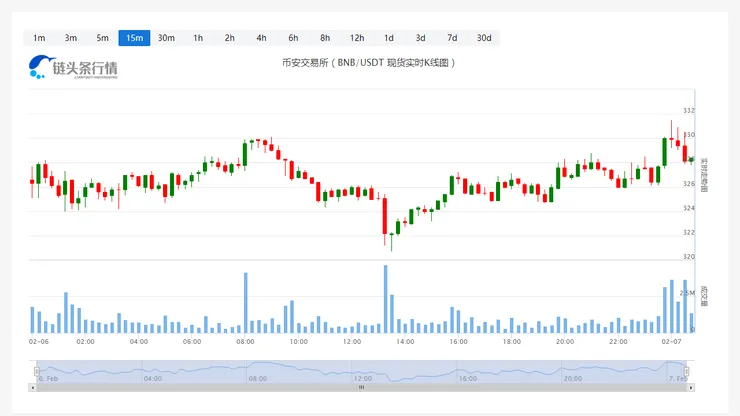Click the tallest volume bar near 13:15
The image size is (740, 416).
386,299
